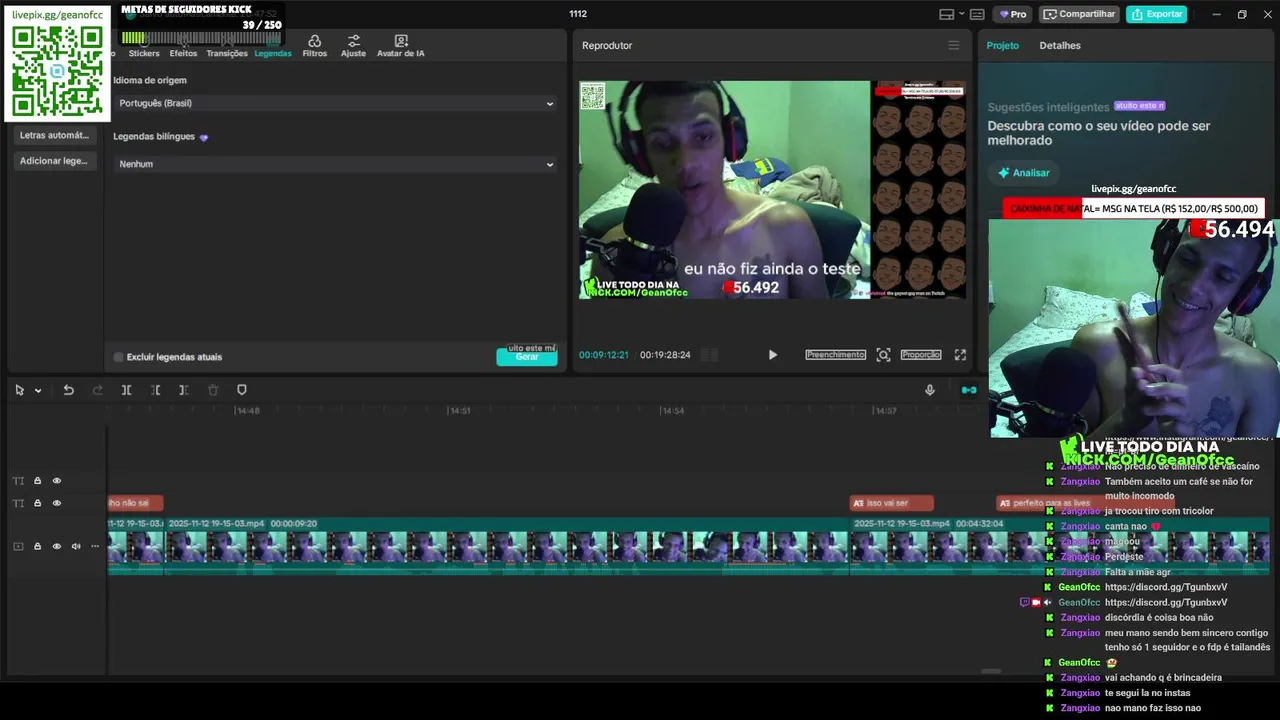Undo the last edit
The height and width of the screenshot is (720, 1280).
68,390
